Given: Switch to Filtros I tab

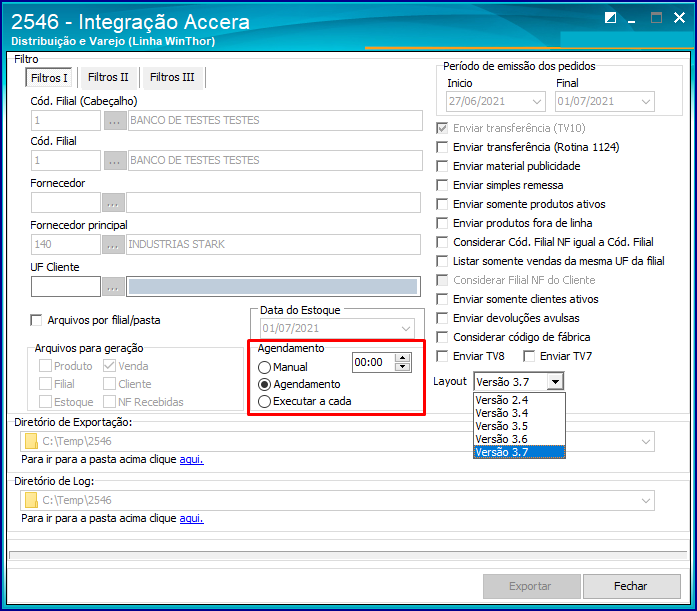Looking at the screenshot, I should click(x=50, y=78).
